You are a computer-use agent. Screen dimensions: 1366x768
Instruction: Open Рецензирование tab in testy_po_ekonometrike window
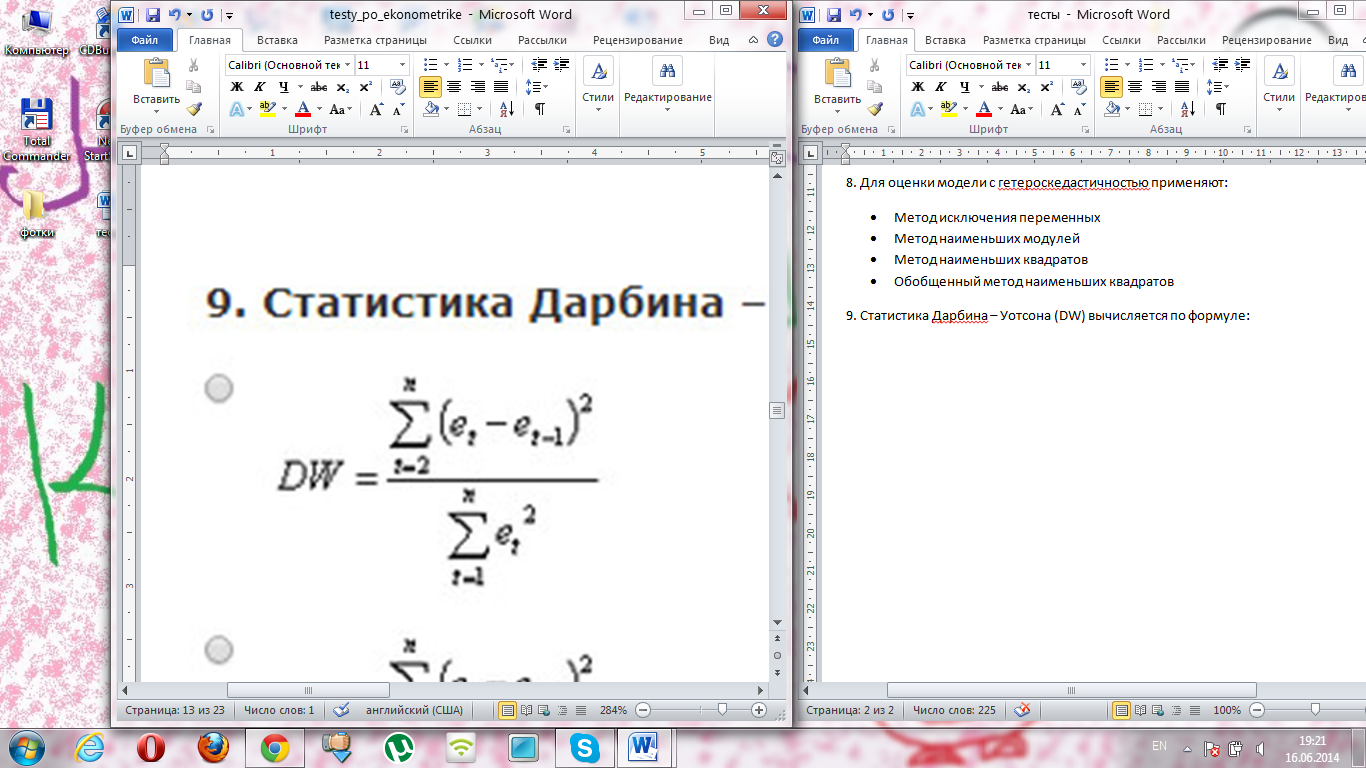click(638, 40)
